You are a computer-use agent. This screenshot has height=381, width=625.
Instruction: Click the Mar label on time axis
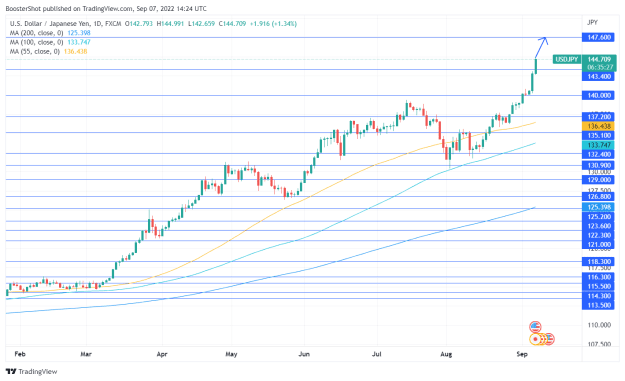86,354
